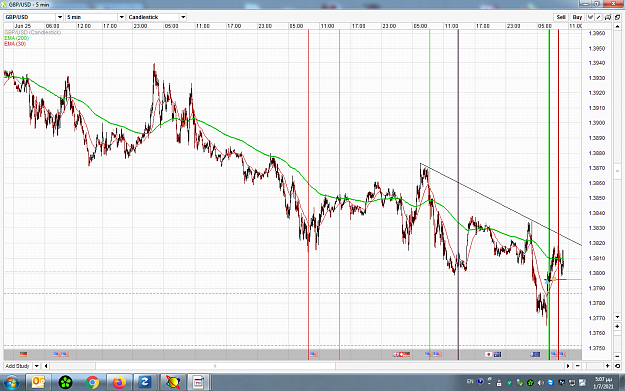Click the 1.3850 price axis label
The height and width of the screenshot is (391, 625).
pos(597,198)
